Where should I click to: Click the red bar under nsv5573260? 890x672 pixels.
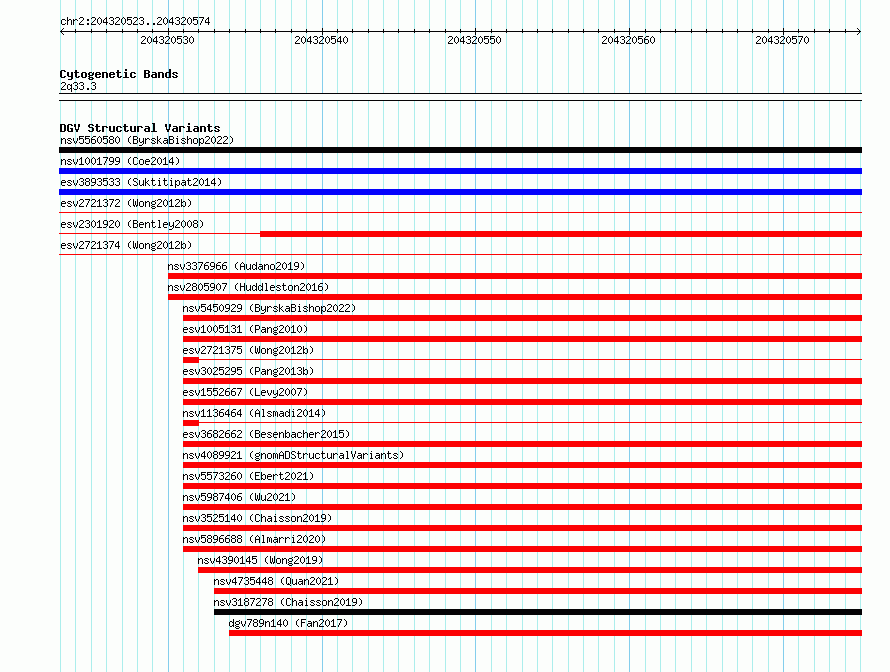click(522, 486)
